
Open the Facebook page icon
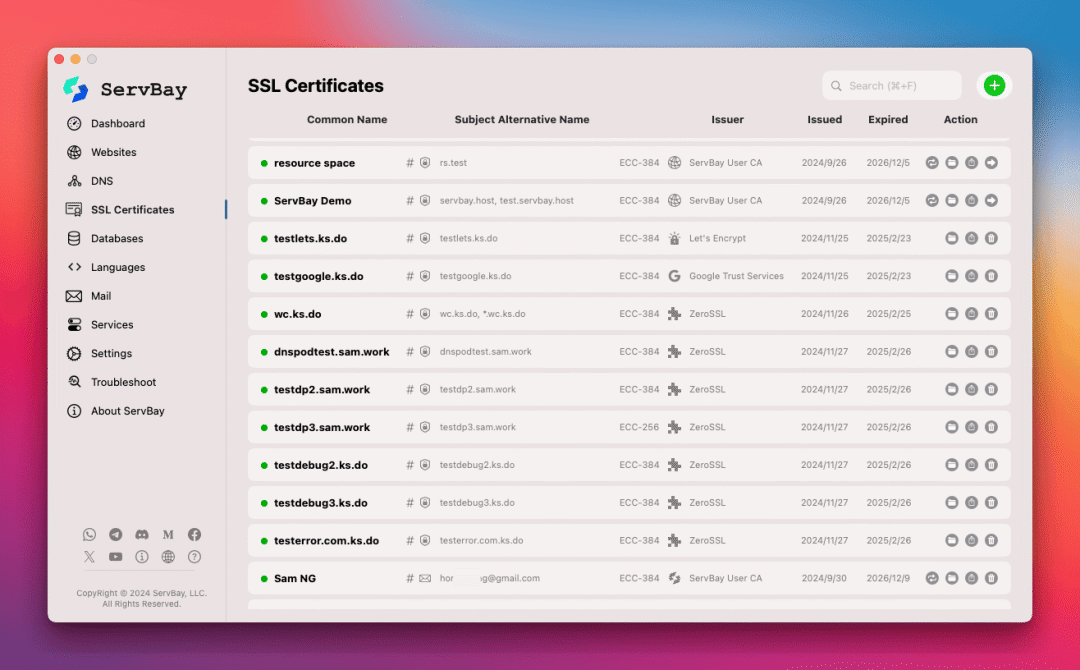194,534
